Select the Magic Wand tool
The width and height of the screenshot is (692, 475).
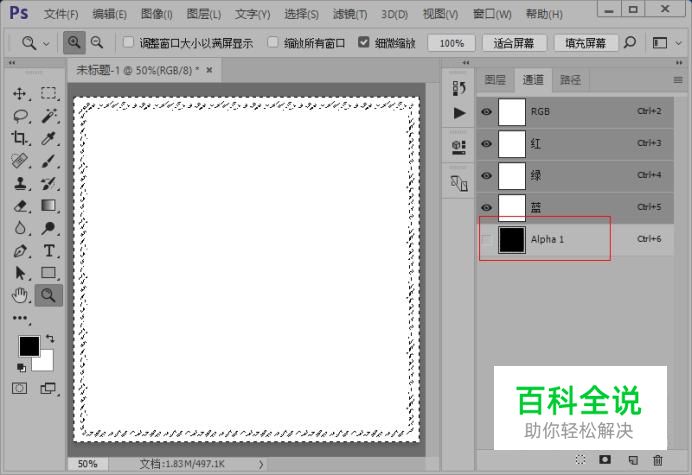(x=49, y=116)
